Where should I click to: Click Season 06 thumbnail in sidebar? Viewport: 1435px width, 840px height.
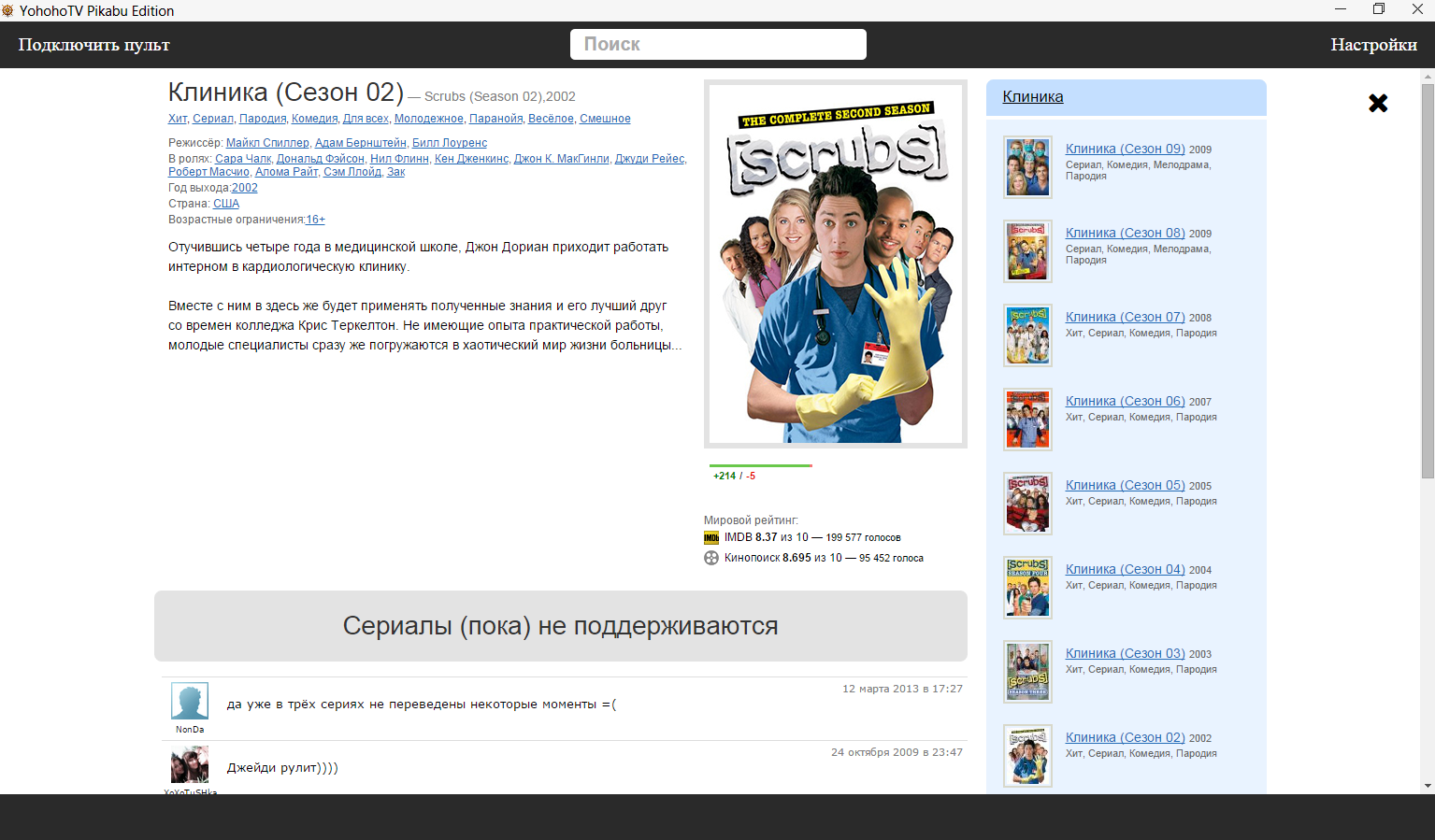pyautogui.click(x=1028, y=420)
